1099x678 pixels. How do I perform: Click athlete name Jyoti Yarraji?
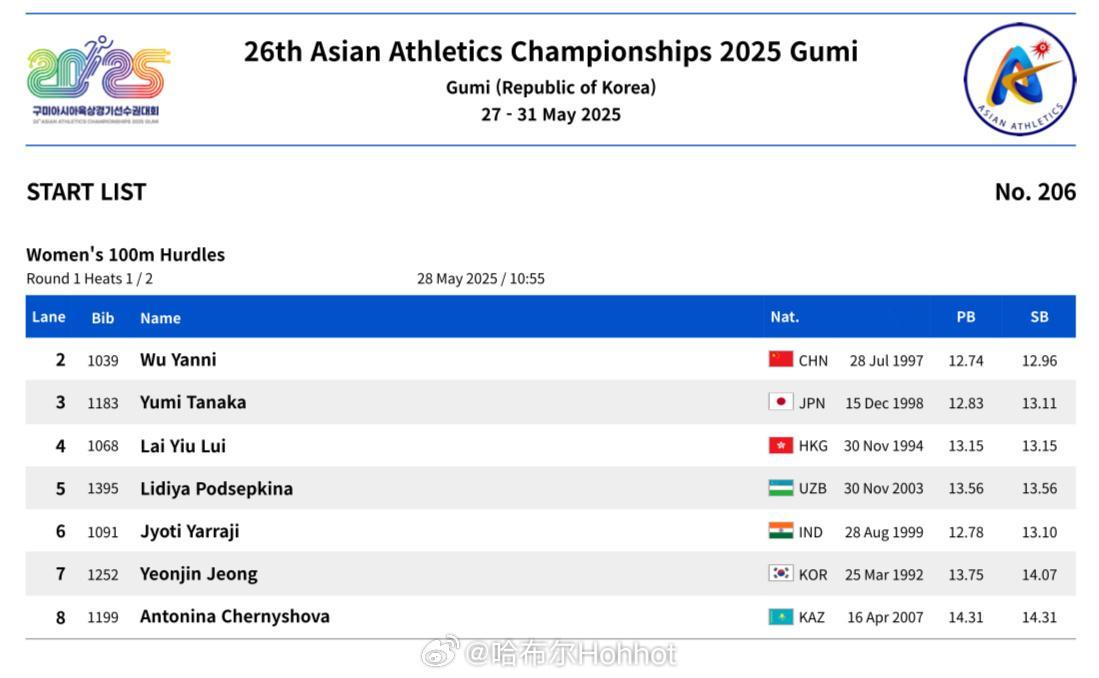tap(189, 531)
